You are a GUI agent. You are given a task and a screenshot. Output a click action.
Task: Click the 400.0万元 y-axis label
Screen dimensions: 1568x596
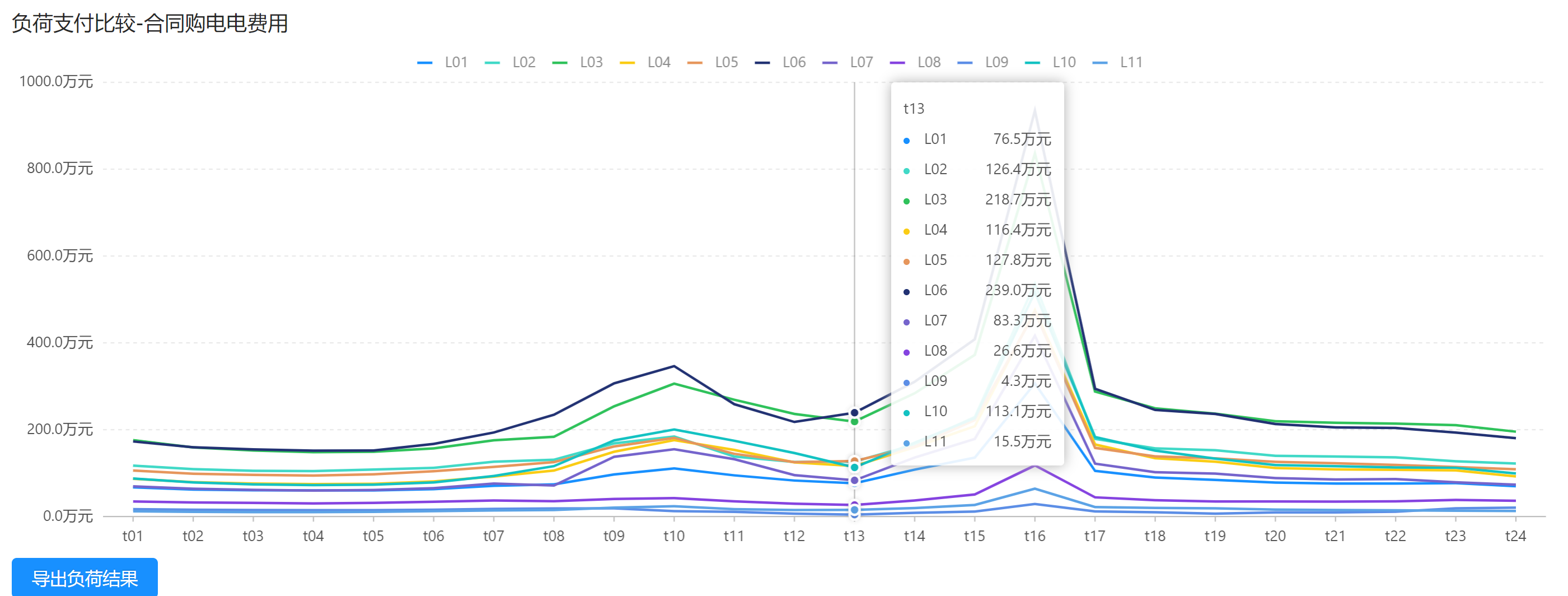tap(60, 343)
